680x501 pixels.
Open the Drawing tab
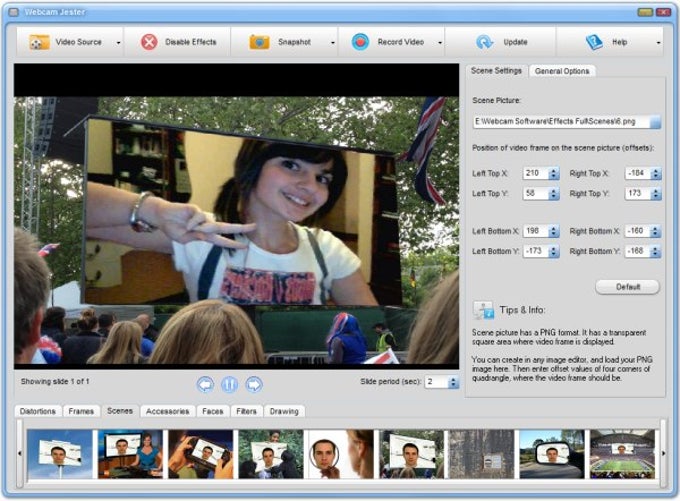(x=284, y=411)
